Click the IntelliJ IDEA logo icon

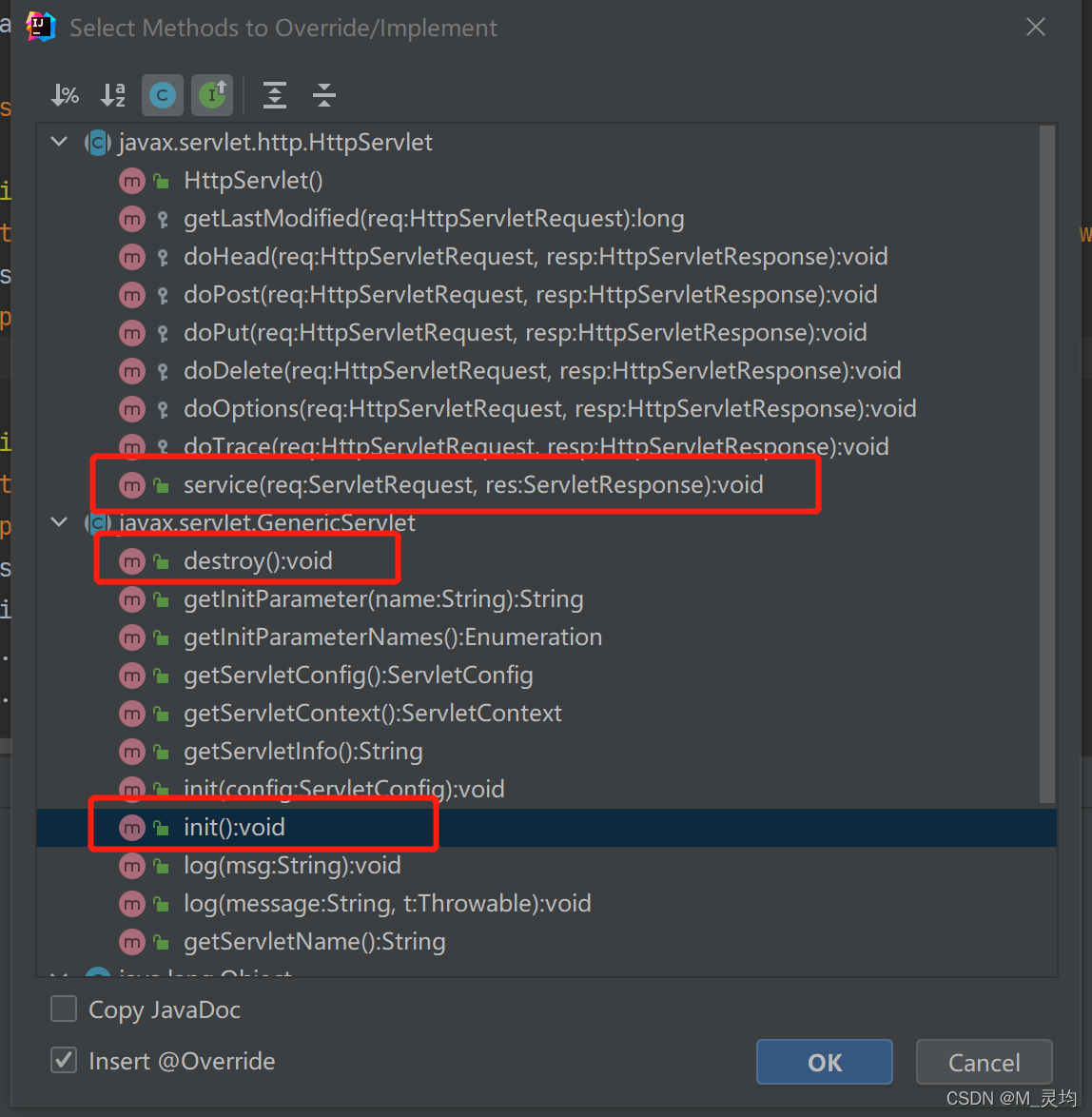tap(41, 27)
